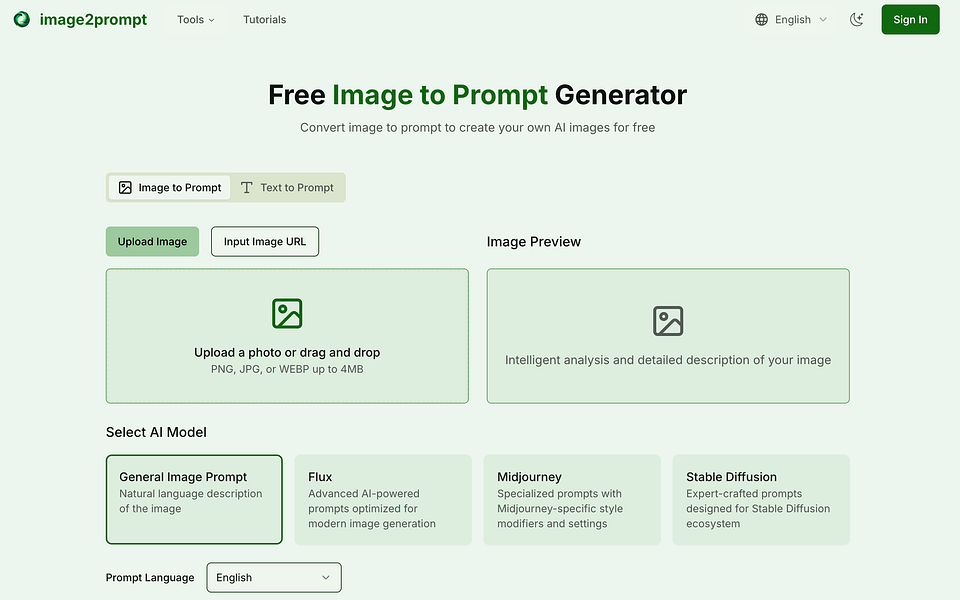
Task: Open the Tools dropdown menu
Action: coord(196,20)
